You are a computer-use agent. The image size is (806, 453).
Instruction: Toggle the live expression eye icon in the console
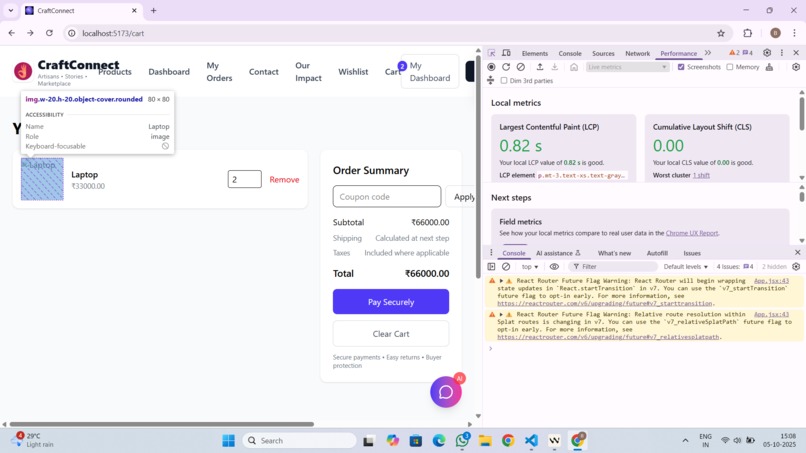(x=554, y=266)
